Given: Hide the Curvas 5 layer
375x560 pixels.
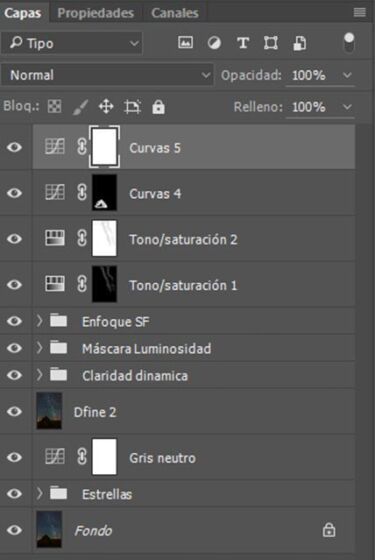Looking at the screenshot, I should click(14, 147).
